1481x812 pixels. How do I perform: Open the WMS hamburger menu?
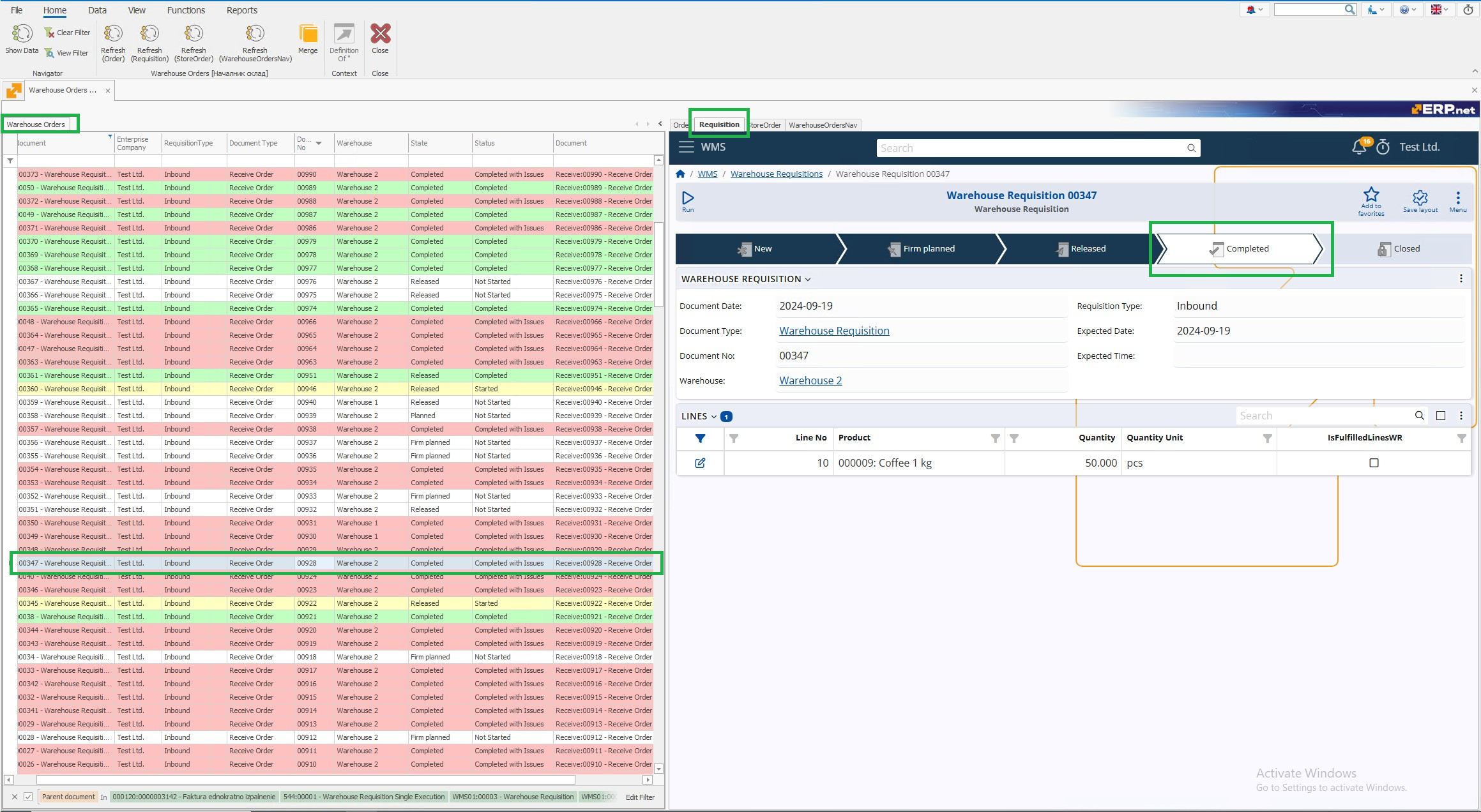[686, 147]
